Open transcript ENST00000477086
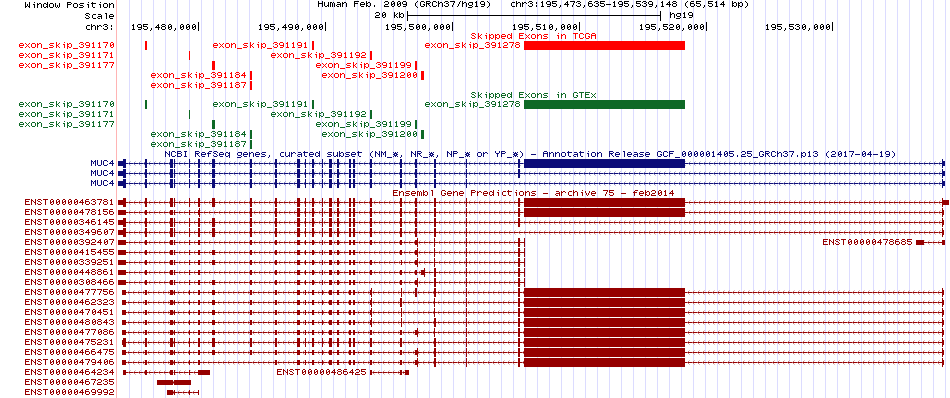This screenshot has height=398, width=950. [x=70, y=332]
